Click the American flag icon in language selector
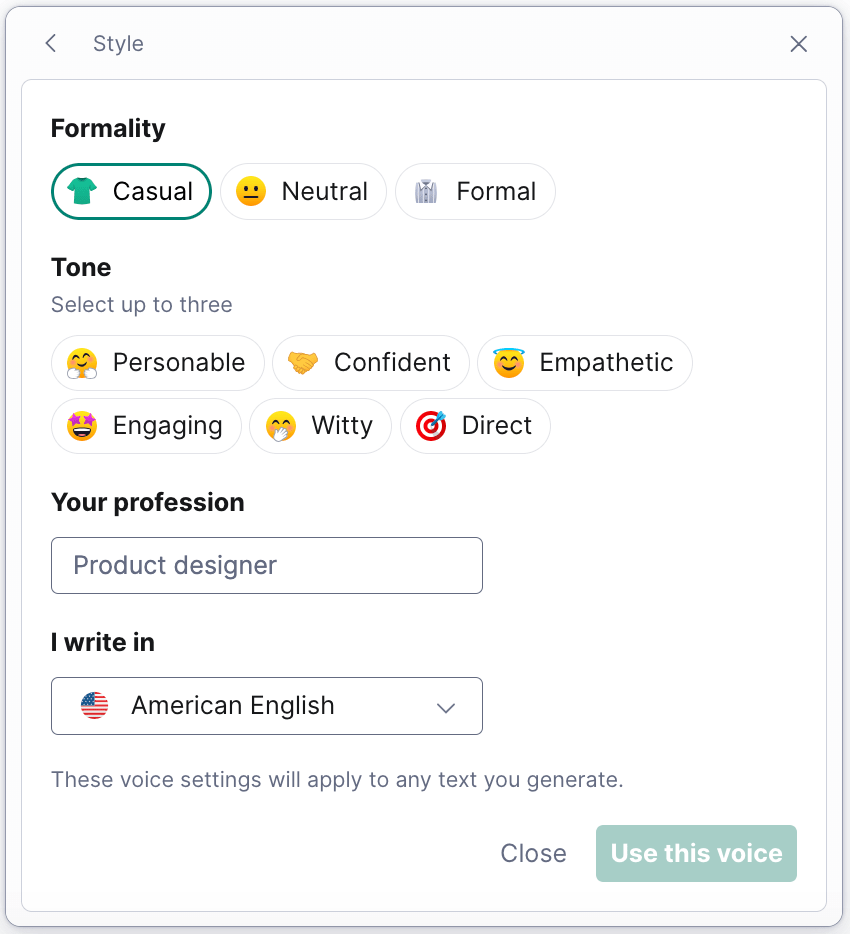850x934 pixels. pyautogui.click(x=93, y=705)
